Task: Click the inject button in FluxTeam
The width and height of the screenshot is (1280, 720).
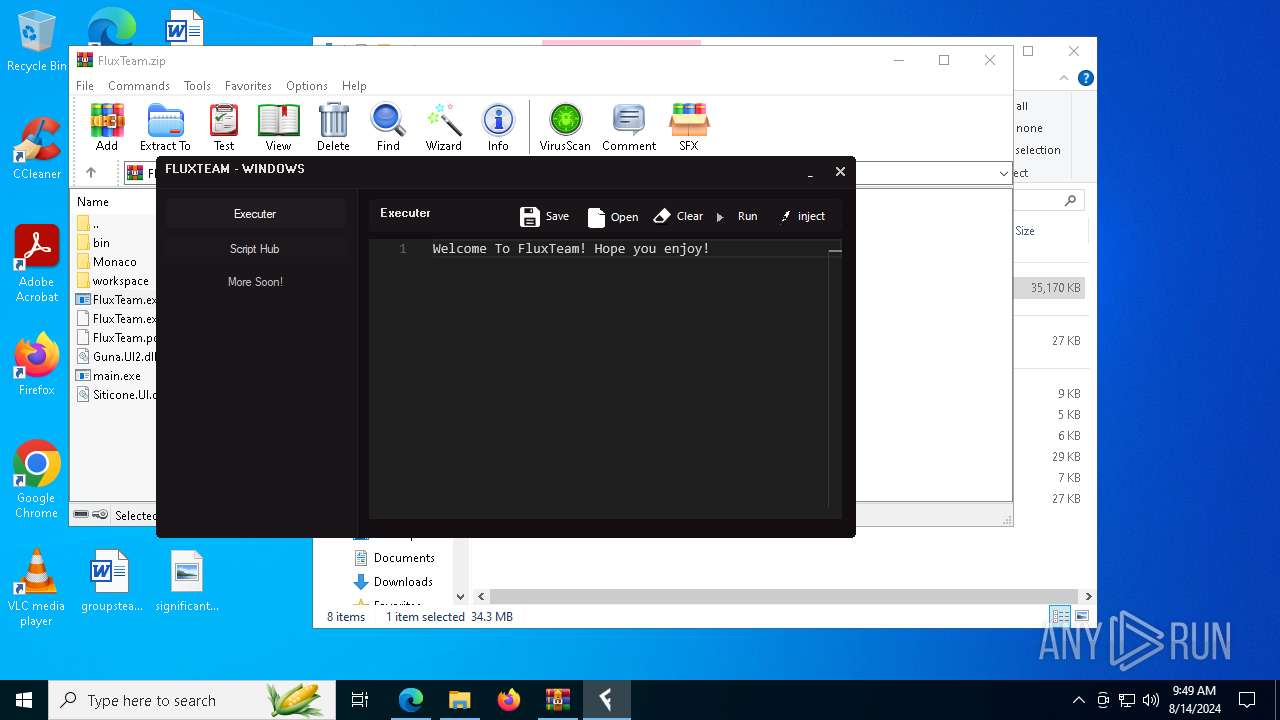Action: click(802, 216)
